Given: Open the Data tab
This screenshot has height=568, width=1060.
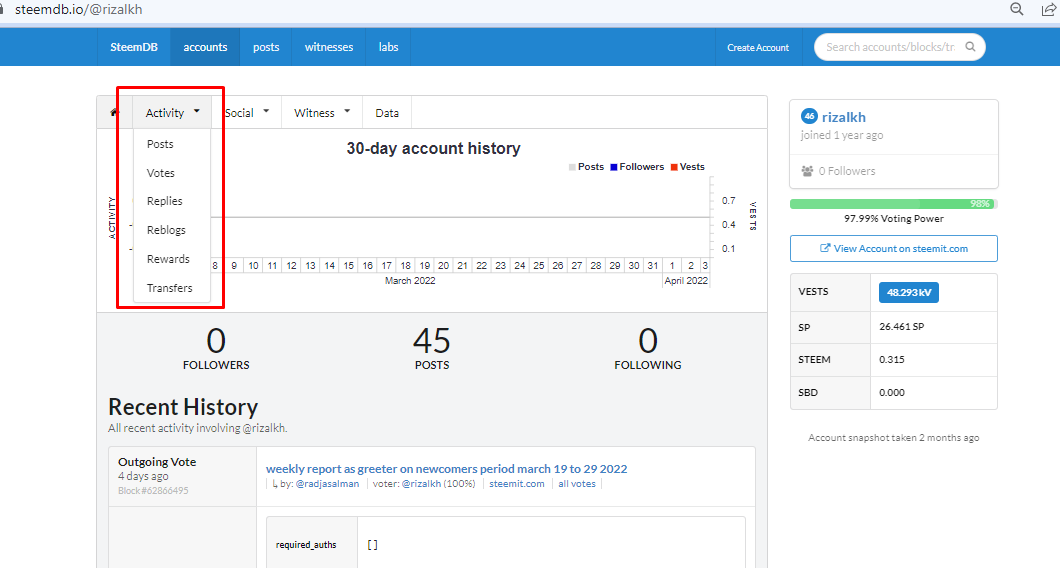Looking at the screenshot, I should pyautogui.click(x=387, y=112).
